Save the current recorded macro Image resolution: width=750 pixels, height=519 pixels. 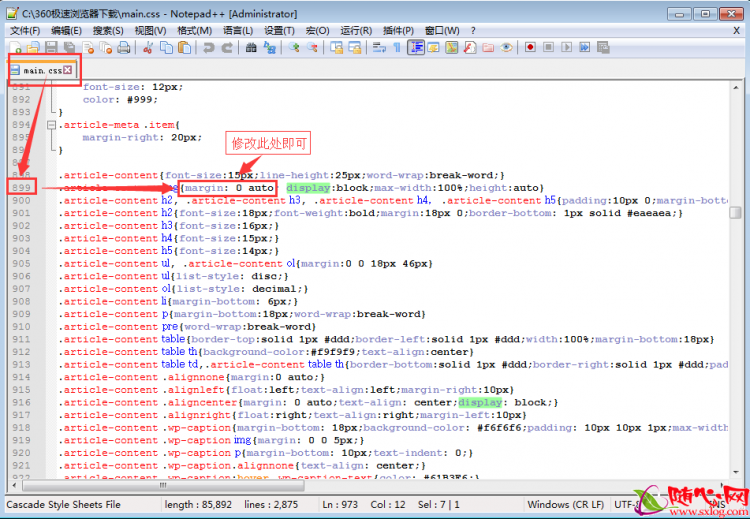pos(603,47)
